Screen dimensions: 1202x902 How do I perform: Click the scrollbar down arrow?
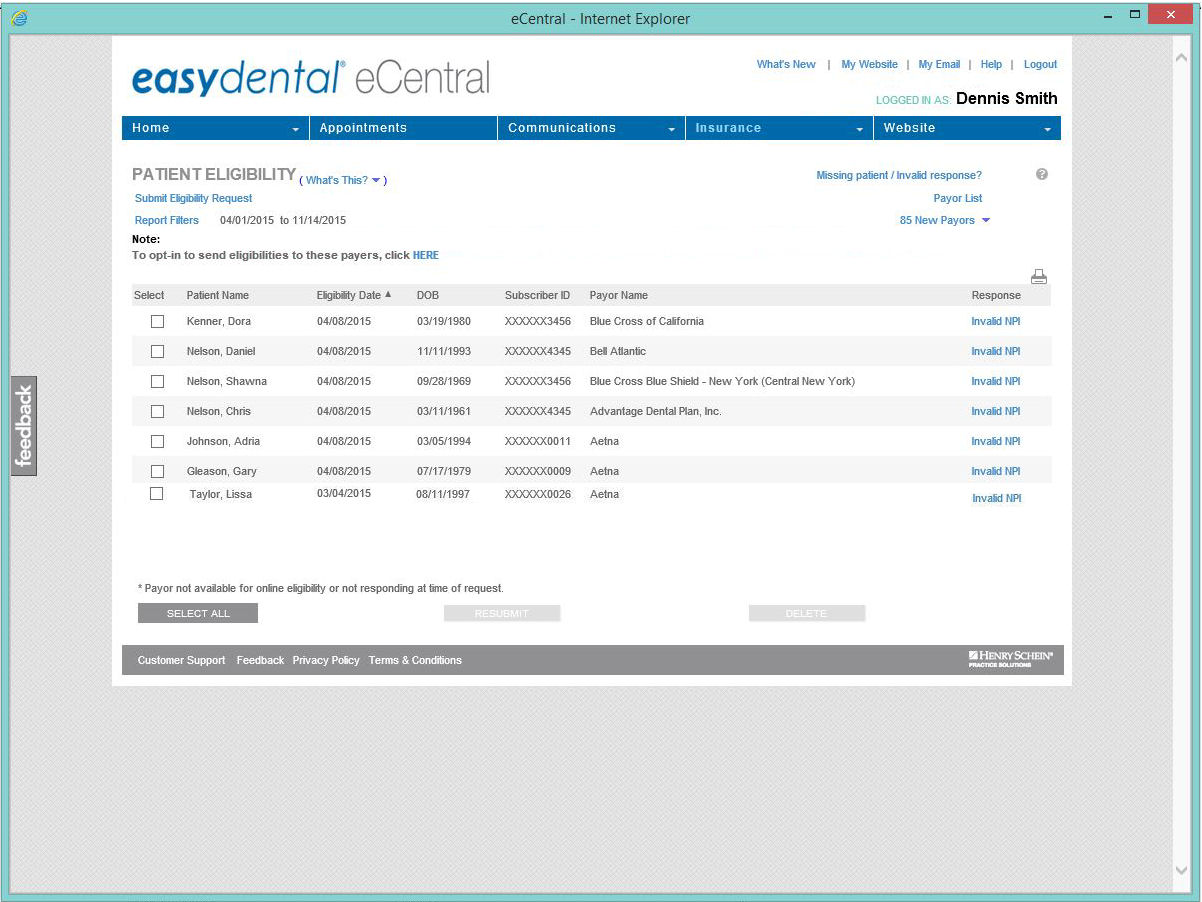(1181, 871)
